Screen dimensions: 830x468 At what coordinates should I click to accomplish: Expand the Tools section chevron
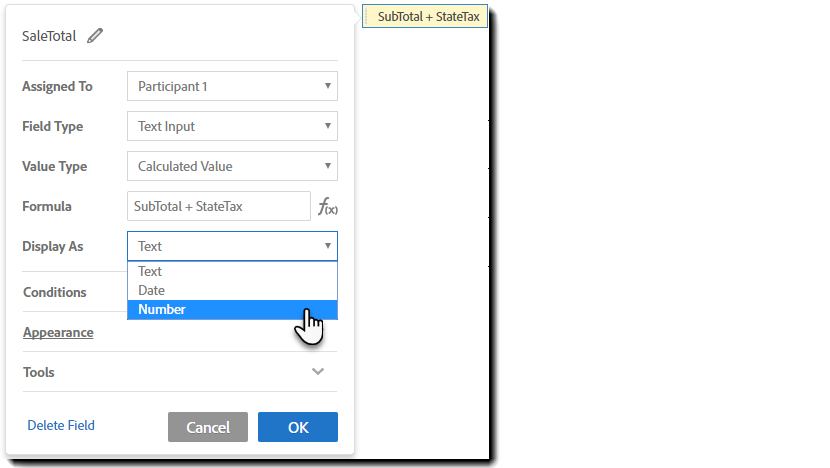(318, 372)
